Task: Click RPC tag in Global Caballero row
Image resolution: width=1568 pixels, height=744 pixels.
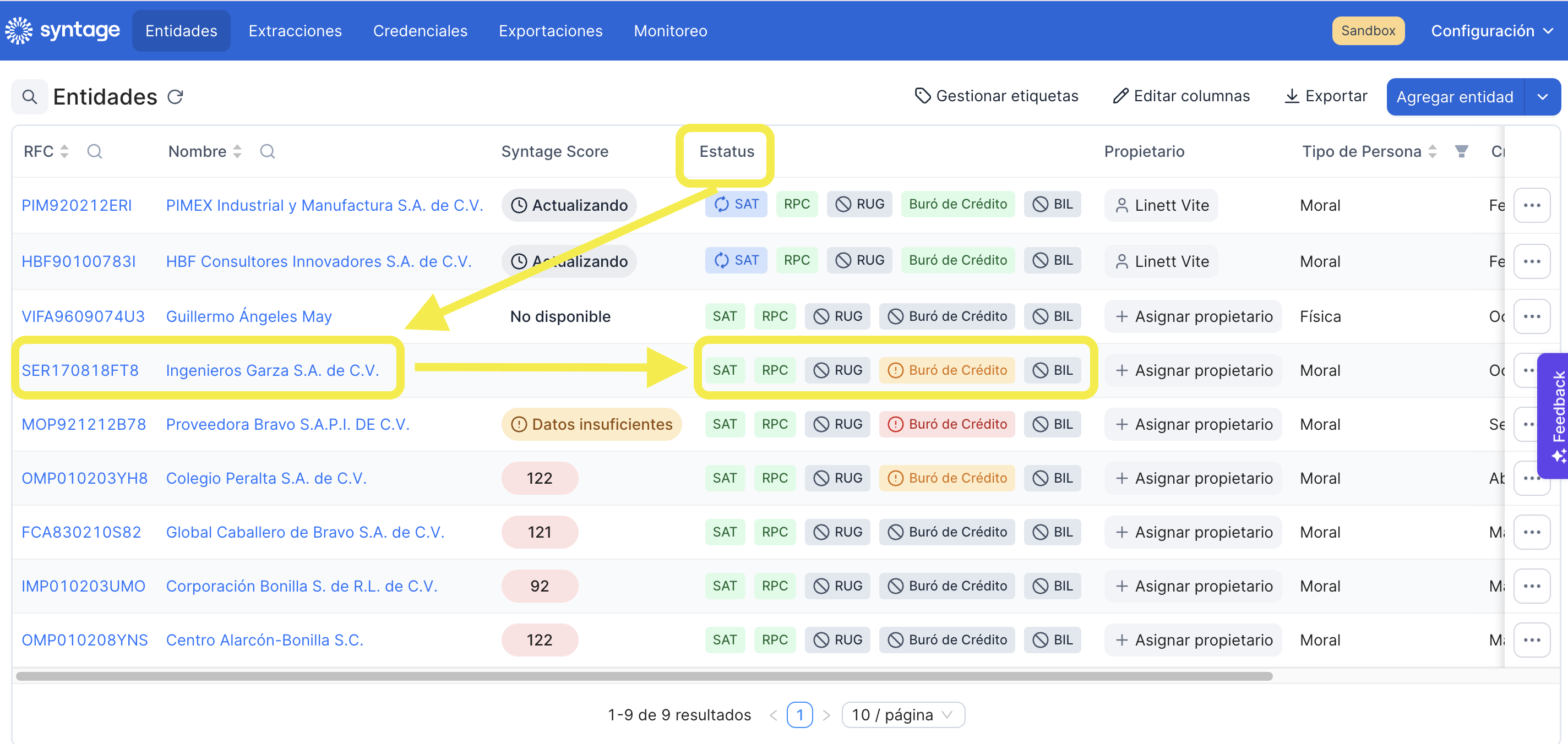Action: point(775,532)
